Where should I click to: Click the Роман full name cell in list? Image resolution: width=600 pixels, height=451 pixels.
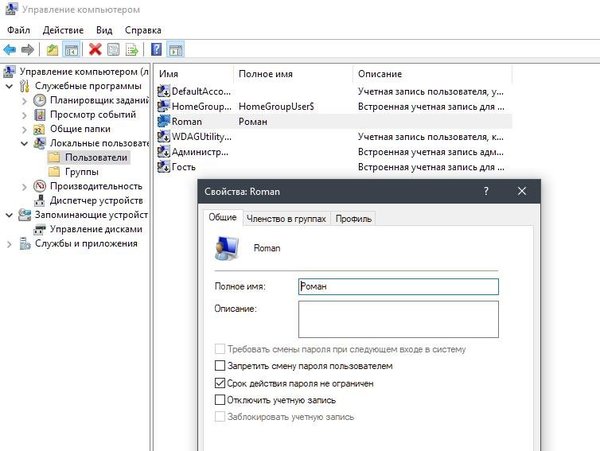(x=253, y=122)
